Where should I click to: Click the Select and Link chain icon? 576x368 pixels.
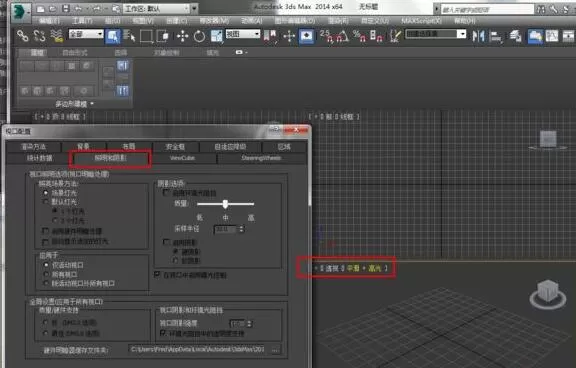click(x=23, y=36)
